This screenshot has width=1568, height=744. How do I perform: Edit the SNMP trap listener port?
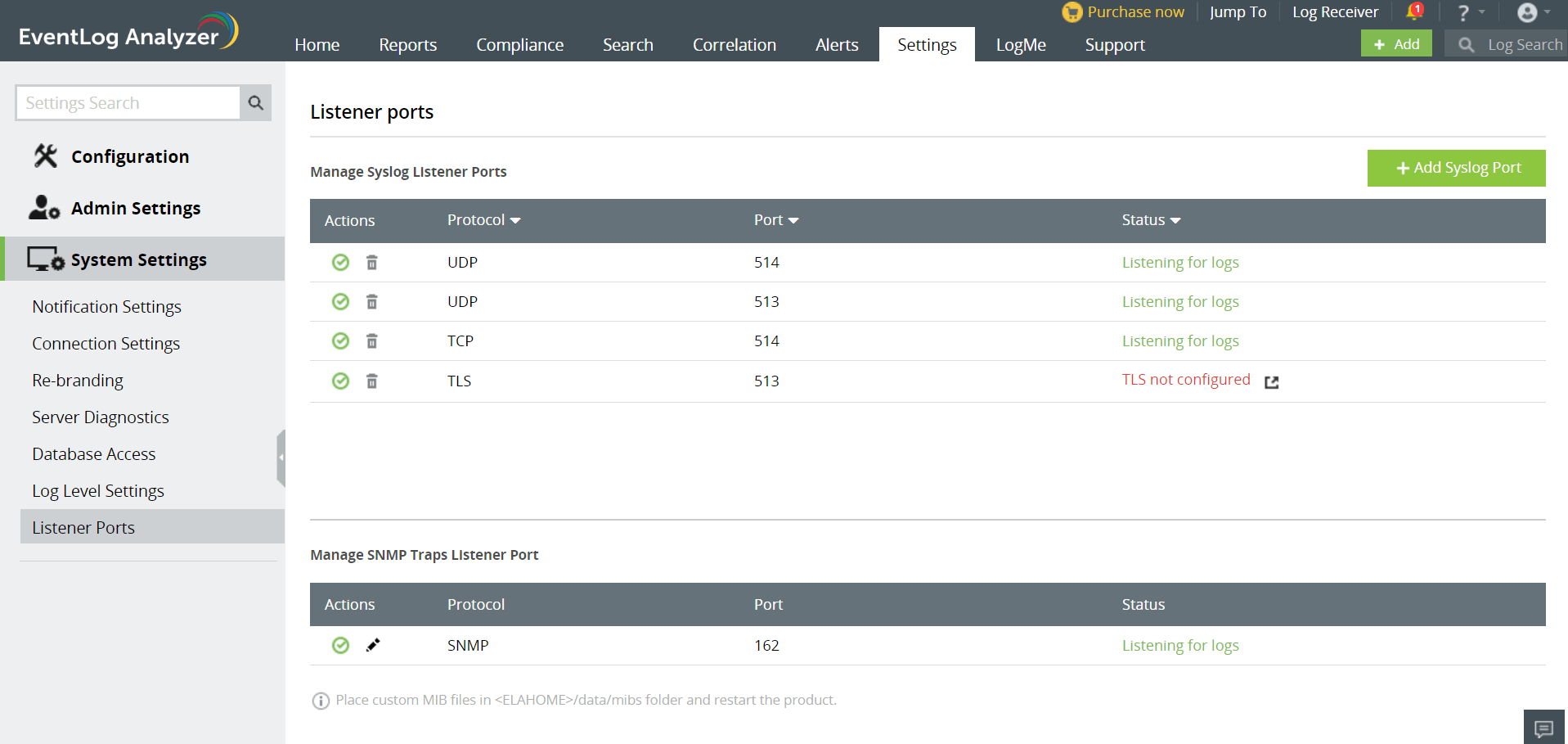pyautogui.click(x=373, y=645)
